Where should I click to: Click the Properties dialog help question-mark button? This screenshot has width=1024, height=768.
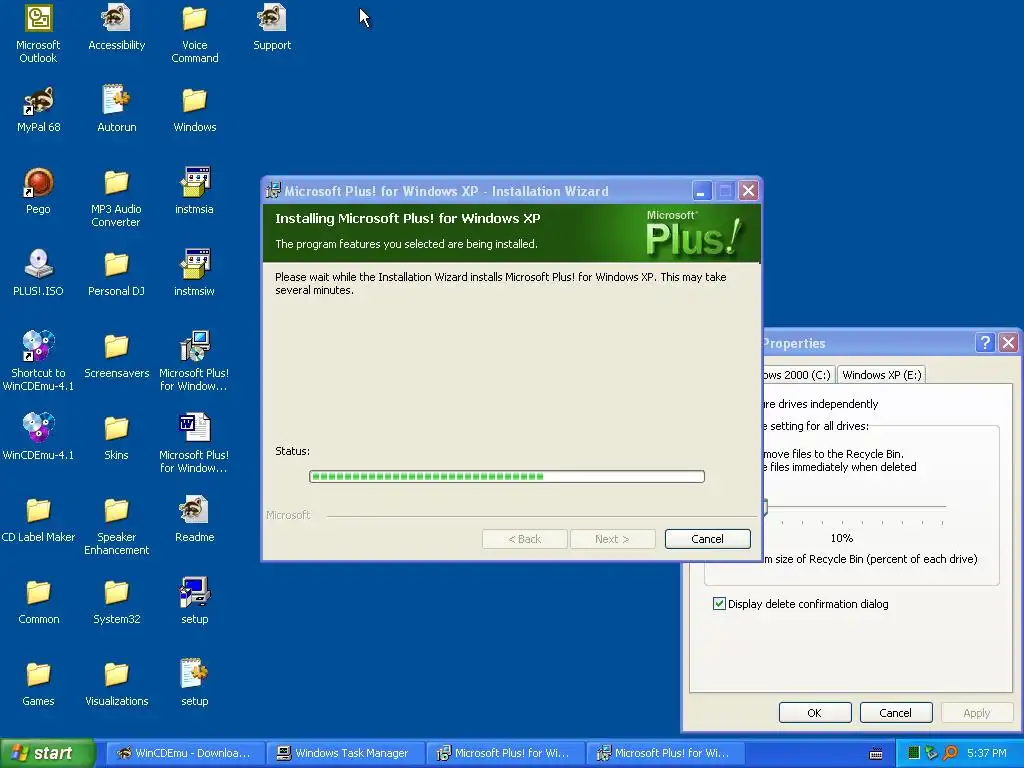click(x=985, y=342)
